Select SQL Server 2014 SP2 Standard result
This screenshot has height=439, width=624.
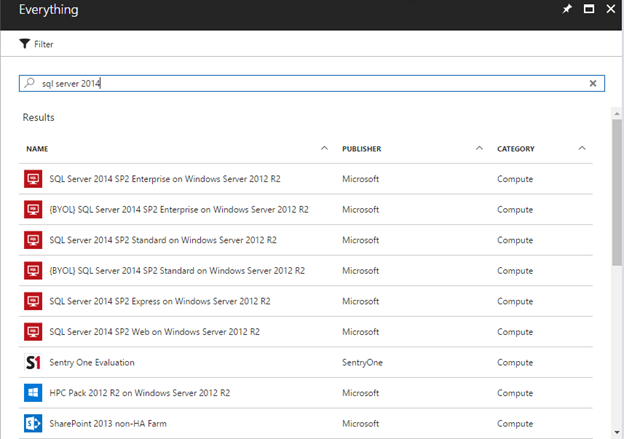(x=162, y=240)
